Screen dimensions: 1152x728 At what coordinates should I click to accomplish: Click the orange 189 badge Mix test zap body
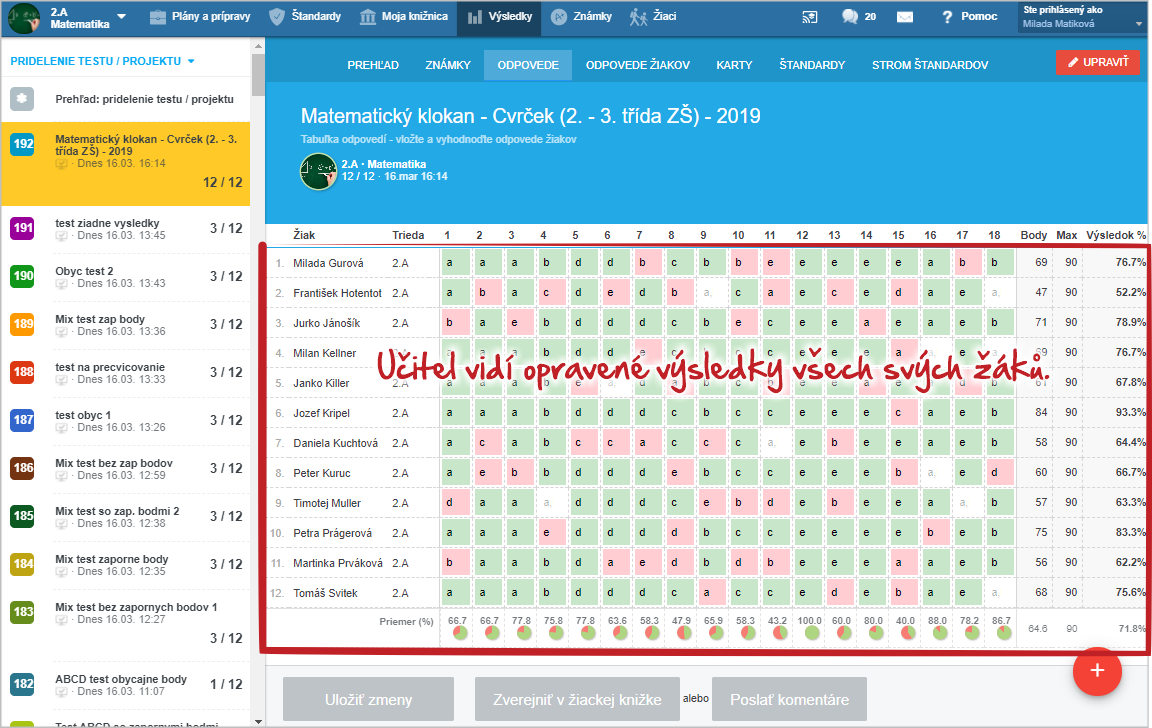click(22, 324)
